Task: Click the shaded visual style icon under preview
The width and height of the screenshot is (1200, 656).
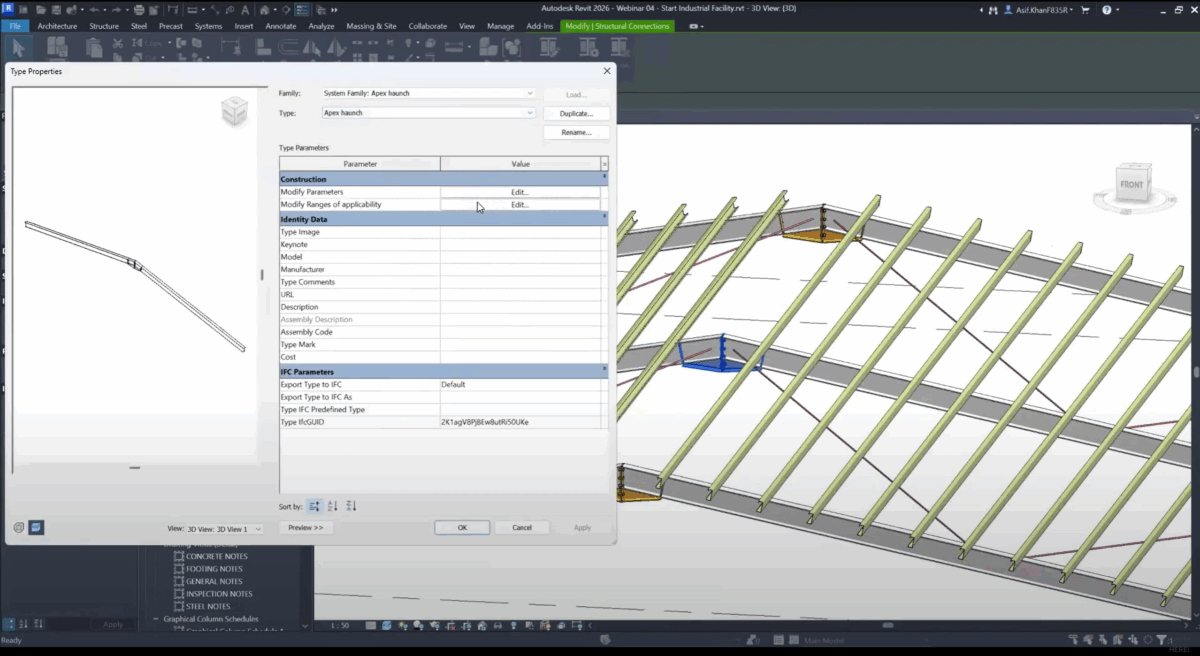Action: (36, 527)
